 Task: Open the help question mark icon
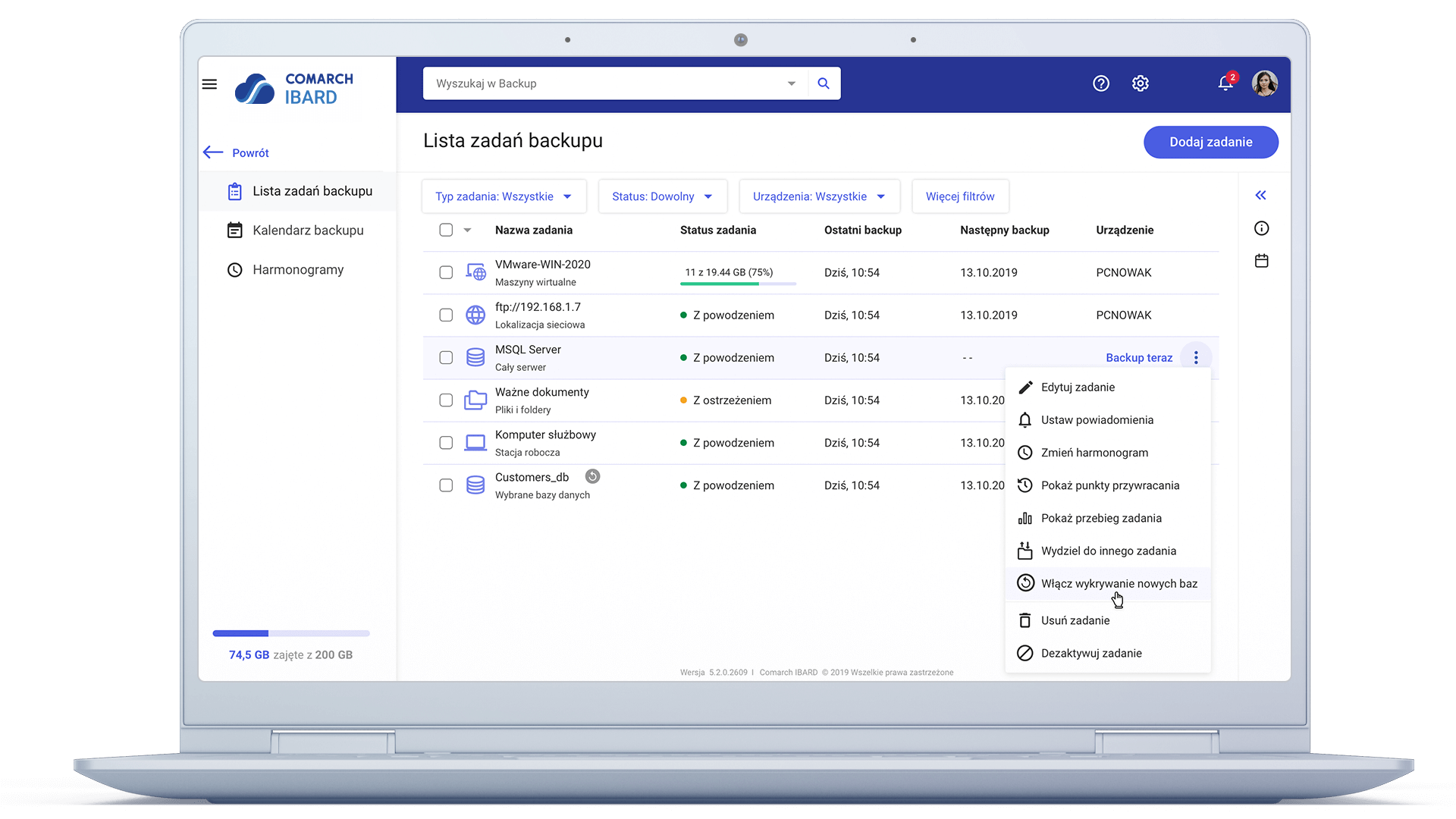pyautogui.click(x=1101, y=83)
